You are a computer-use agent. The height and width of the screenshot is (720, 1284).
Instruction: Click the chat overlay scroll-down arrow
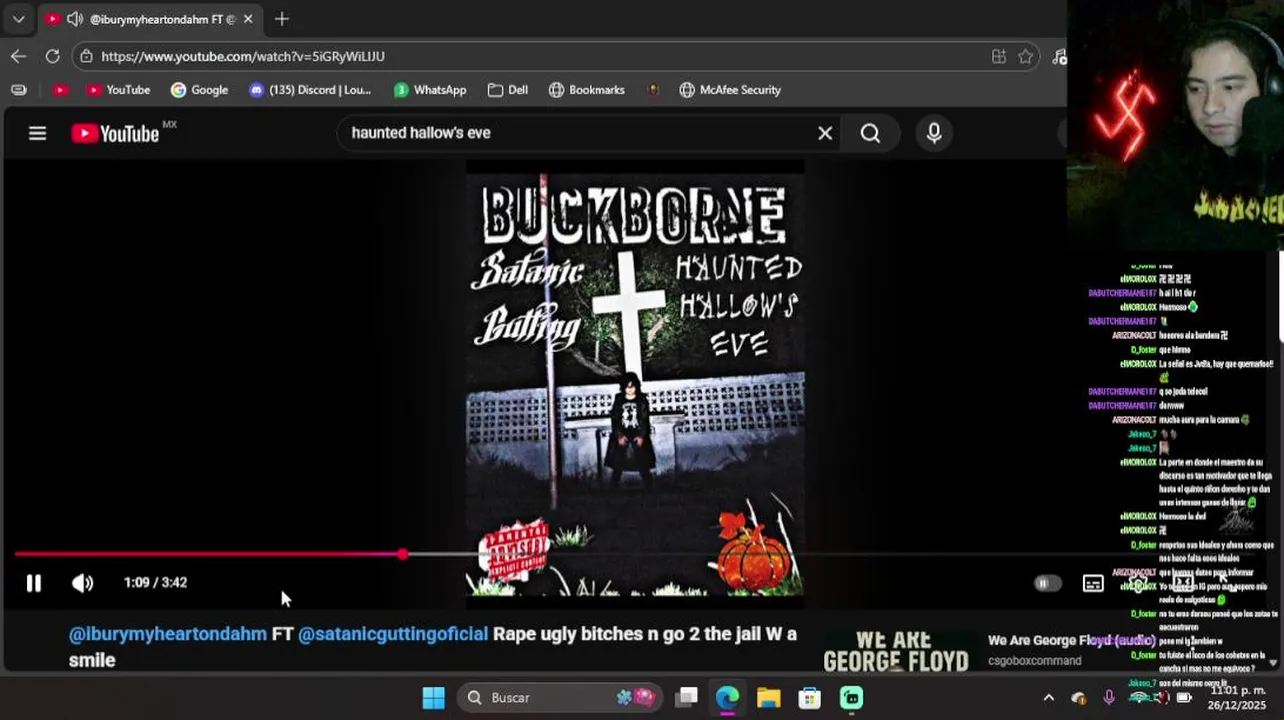[x=1273, y=662]
